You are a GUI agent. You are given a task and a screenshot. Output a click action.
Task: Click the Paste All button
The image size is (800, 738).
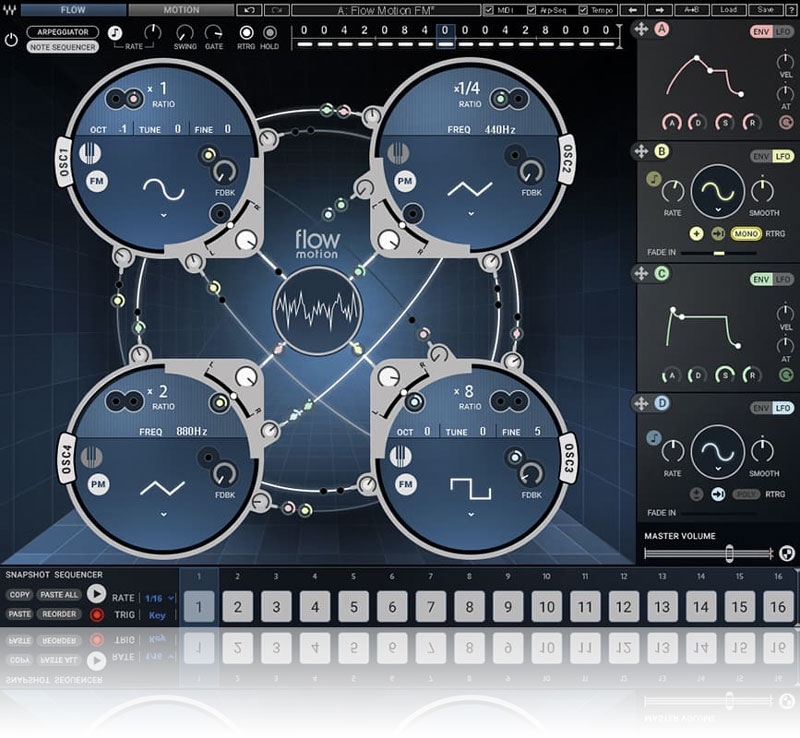point(58,594)
